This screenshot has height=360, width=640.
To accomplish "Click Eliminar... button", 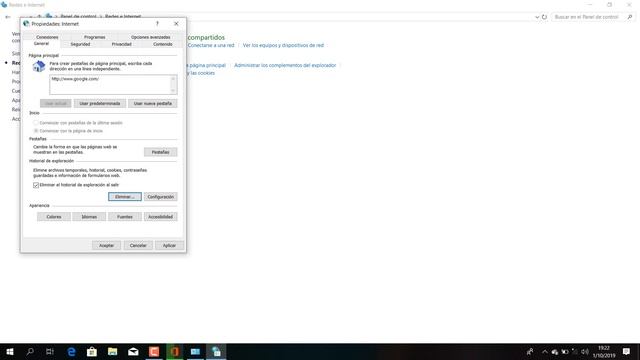I will (125, 197).
